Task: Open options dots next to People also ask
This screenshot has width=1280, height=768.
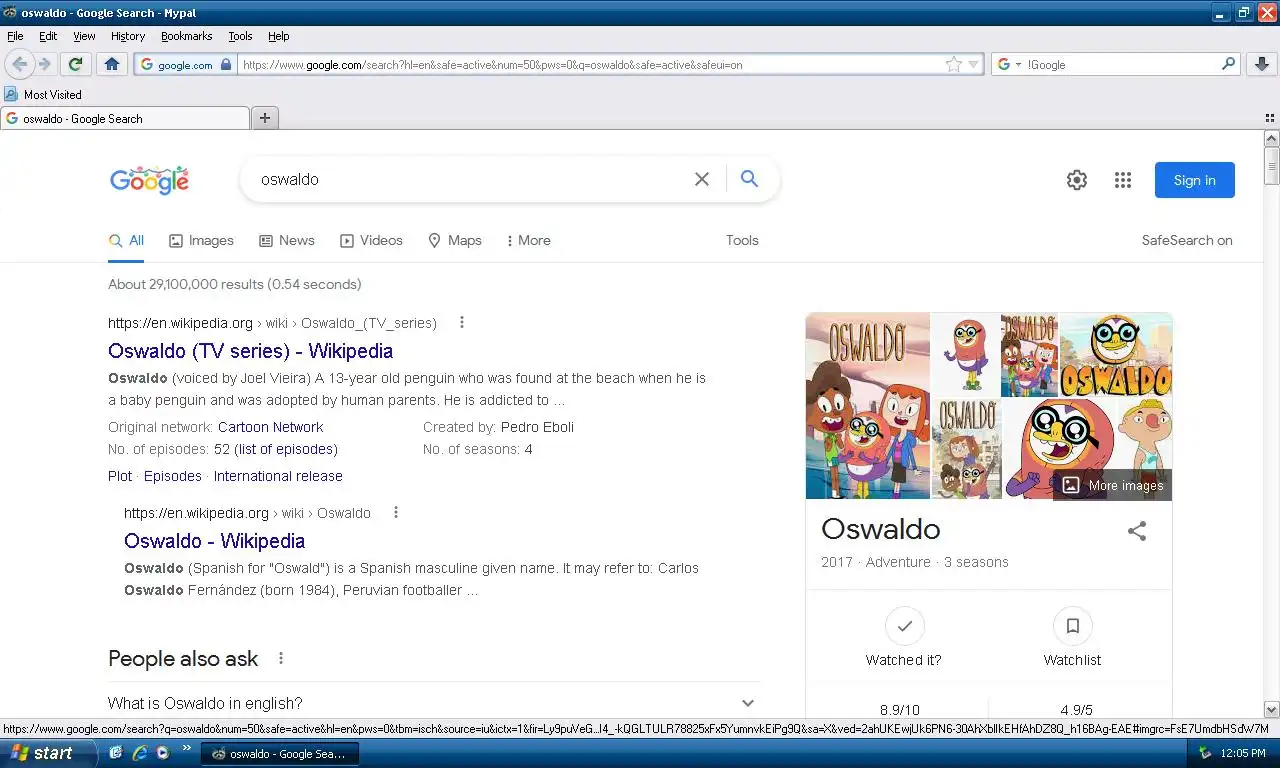Action: coord(281,658)
